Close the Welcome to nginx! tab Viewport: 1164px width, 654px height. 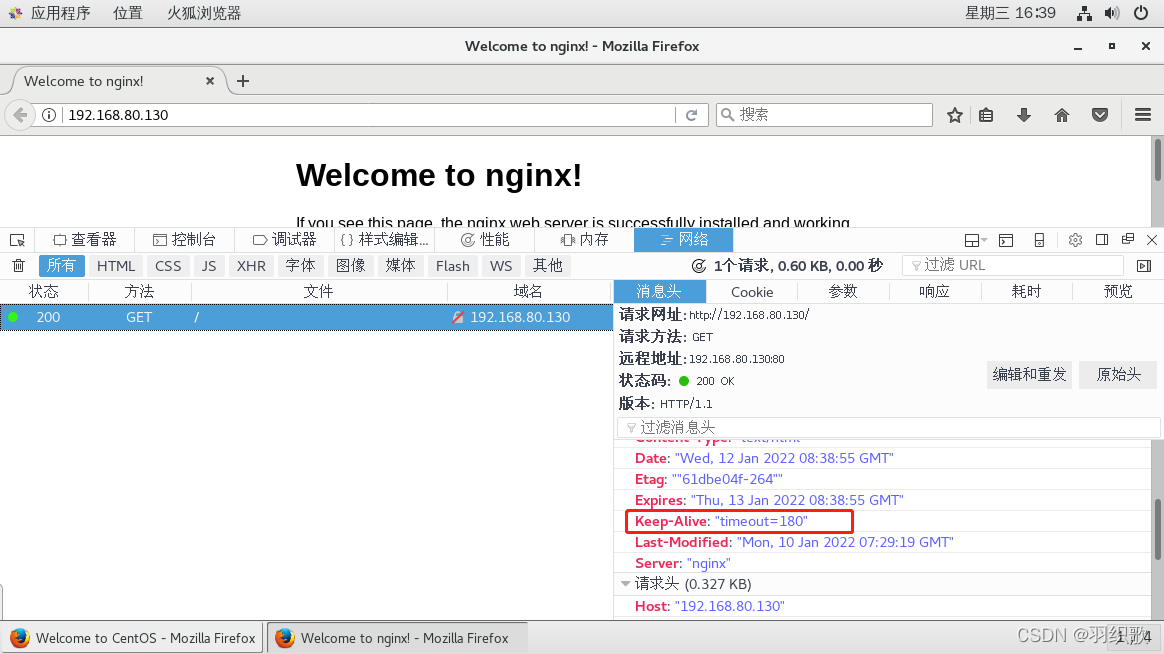tap(210, 81)
